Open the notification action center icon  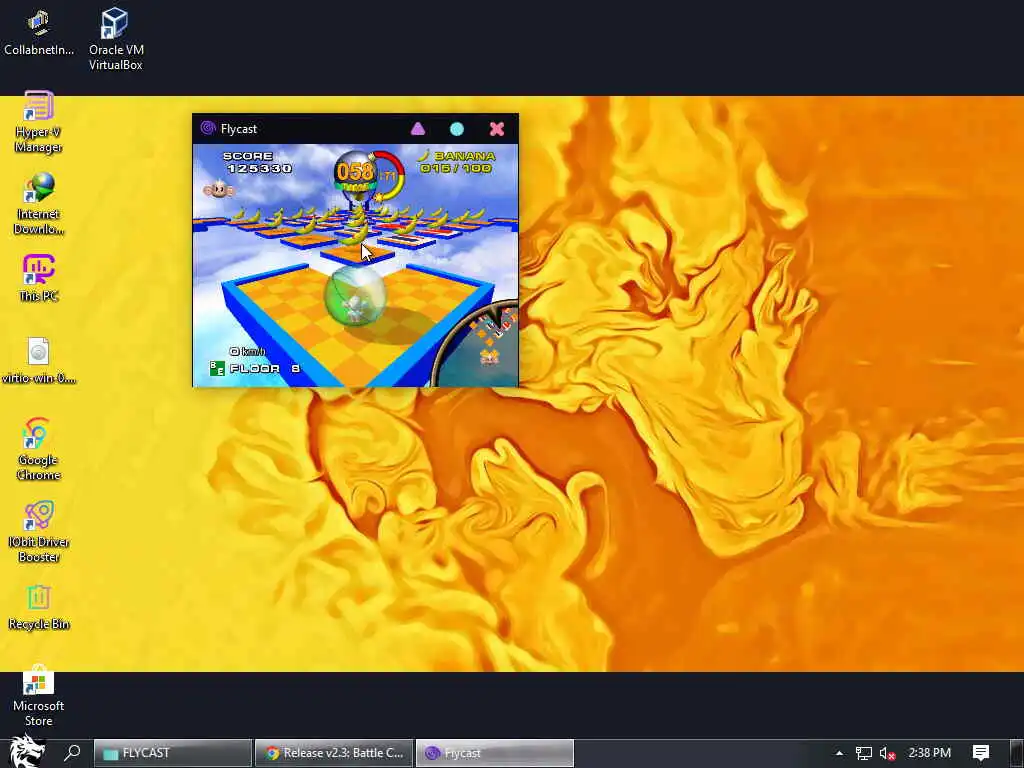pyautogui.click(x=981, y=753)
